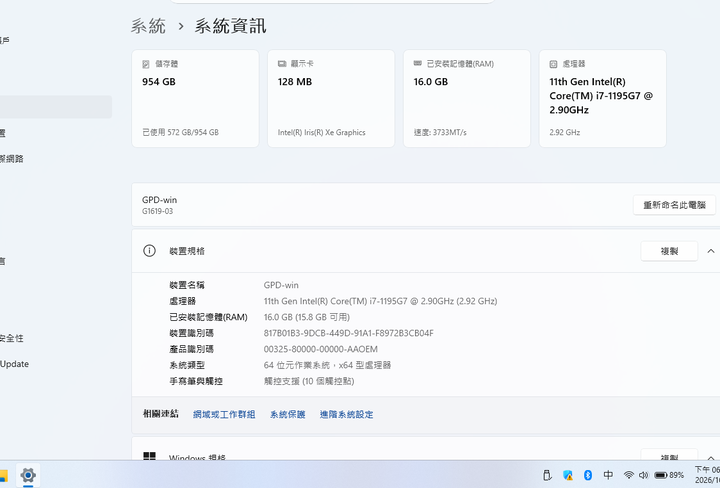The height and width of the screenshot is (488, 720).
Task: Open 網域或工作群組 link
Action: pos(224,415)
